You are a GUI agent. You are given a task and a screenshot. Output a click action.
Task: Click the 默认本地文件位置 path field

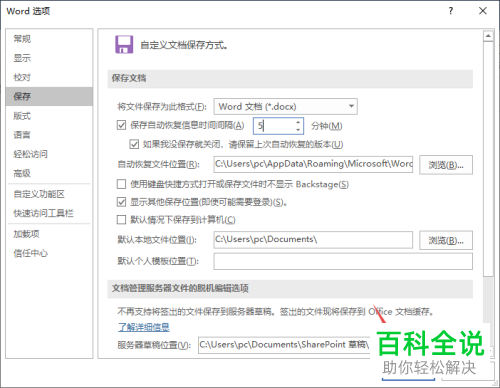coord(313,240)
